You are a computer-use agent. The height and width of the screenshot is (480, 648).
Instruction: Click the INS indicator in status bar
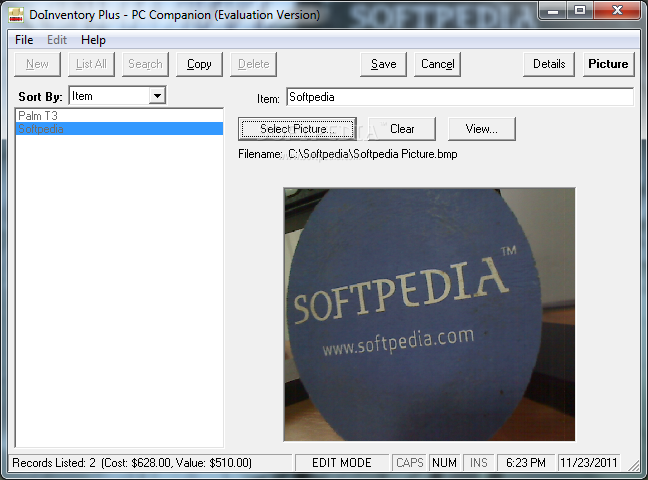[x=479, y=463]
